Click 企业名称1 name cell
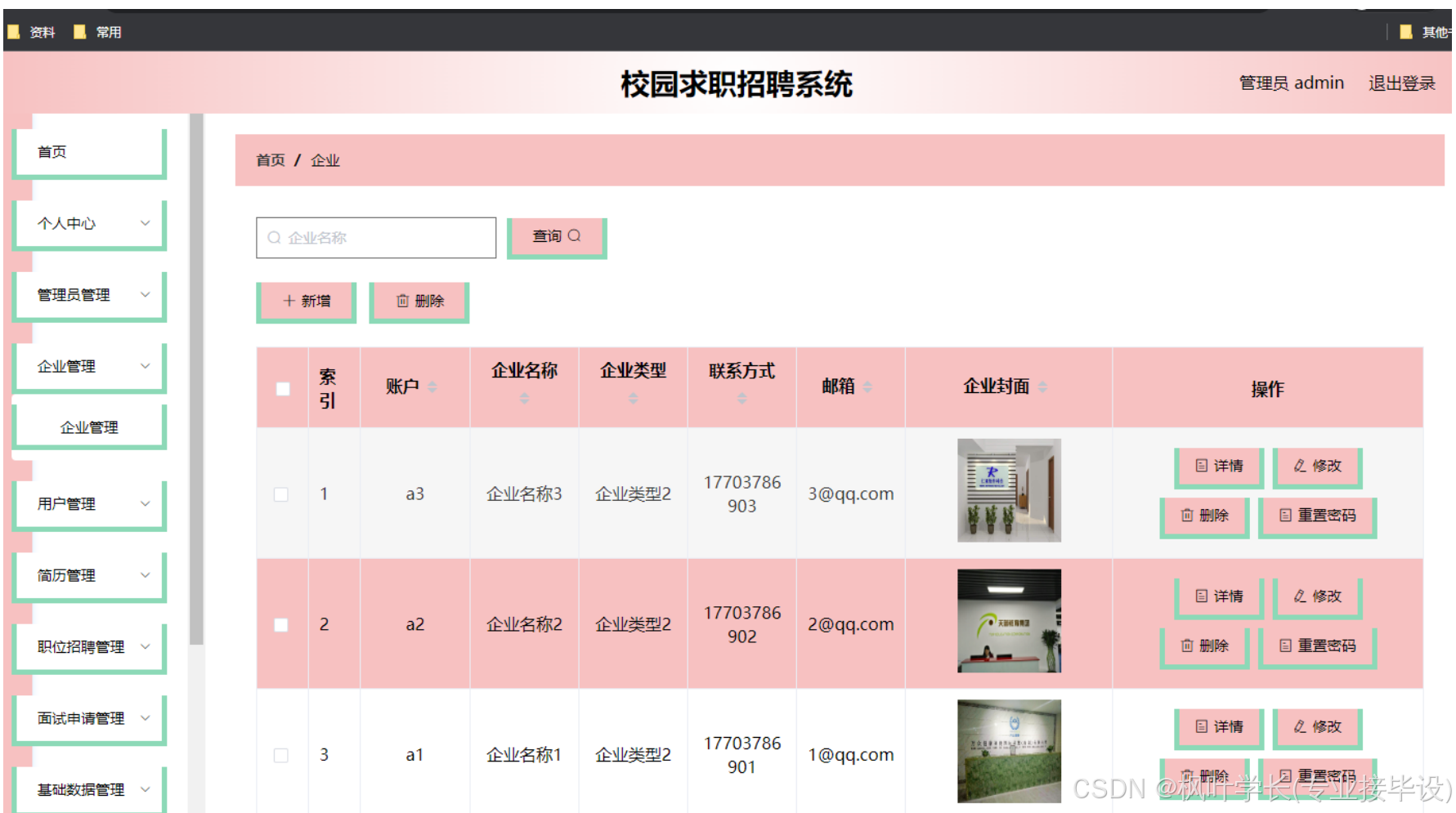 pos(524,755)
